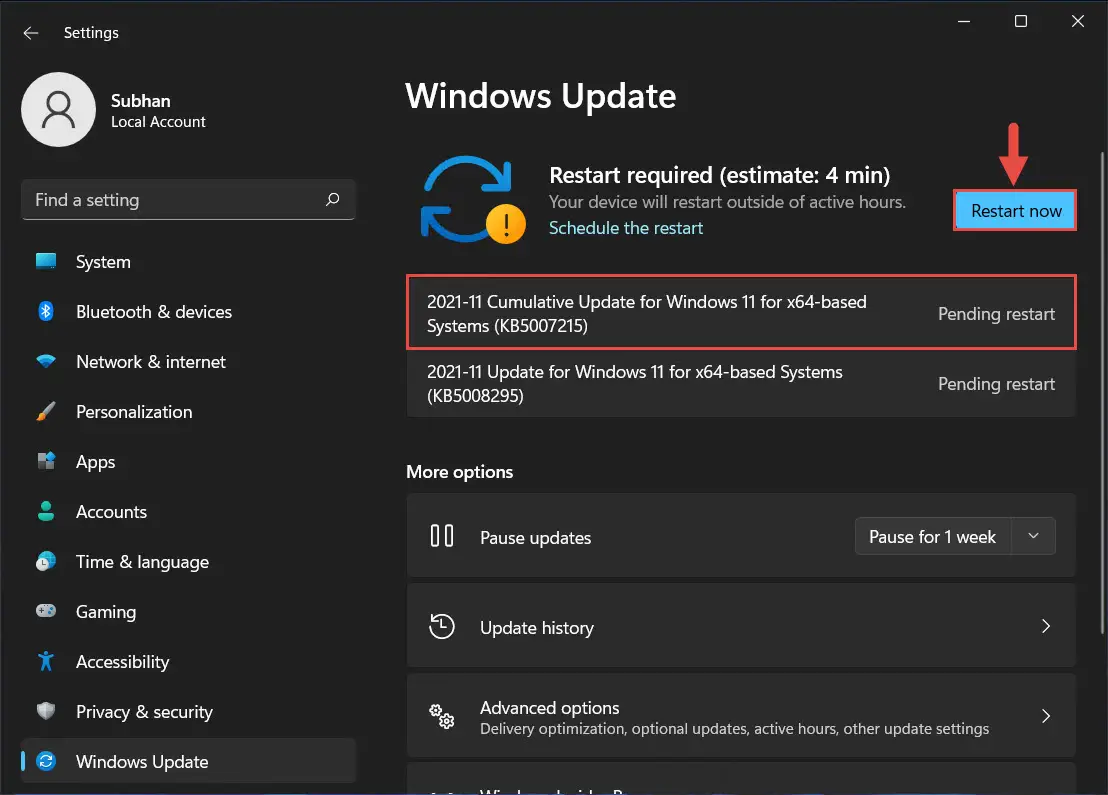Click the System monitor icon
The width and height of the screenshot is (1108, 795).
click(x=46, y=261)
